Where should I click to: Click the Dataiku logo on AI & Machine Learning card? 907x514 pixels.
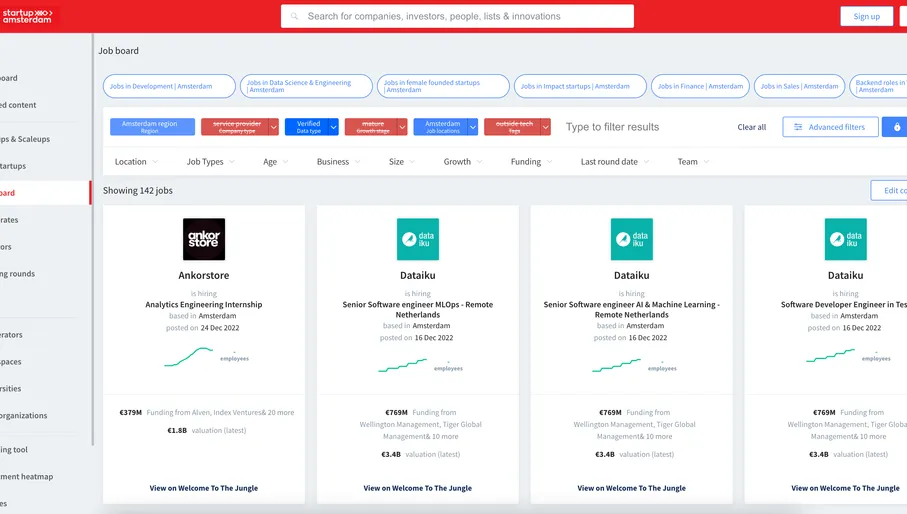click(x=632, y=239)
